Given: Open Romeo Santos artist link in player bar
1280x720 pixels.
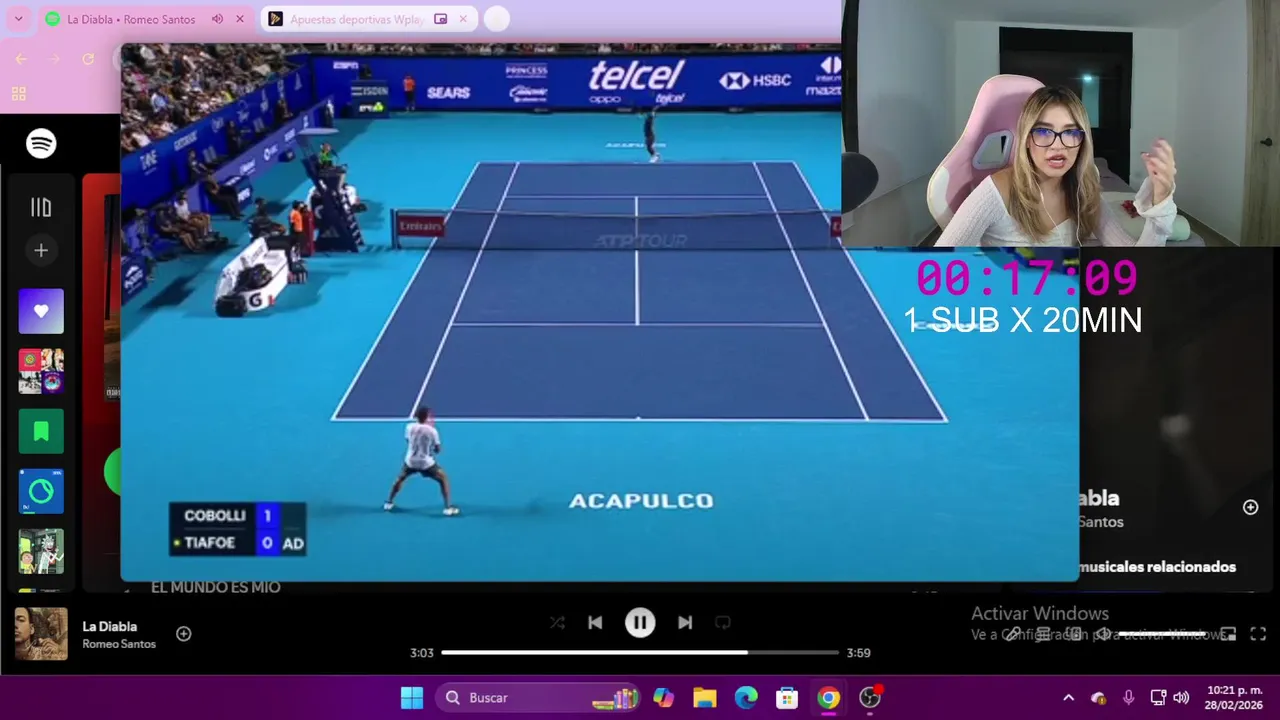Looking at the screenshot, I should pos(119,644).
